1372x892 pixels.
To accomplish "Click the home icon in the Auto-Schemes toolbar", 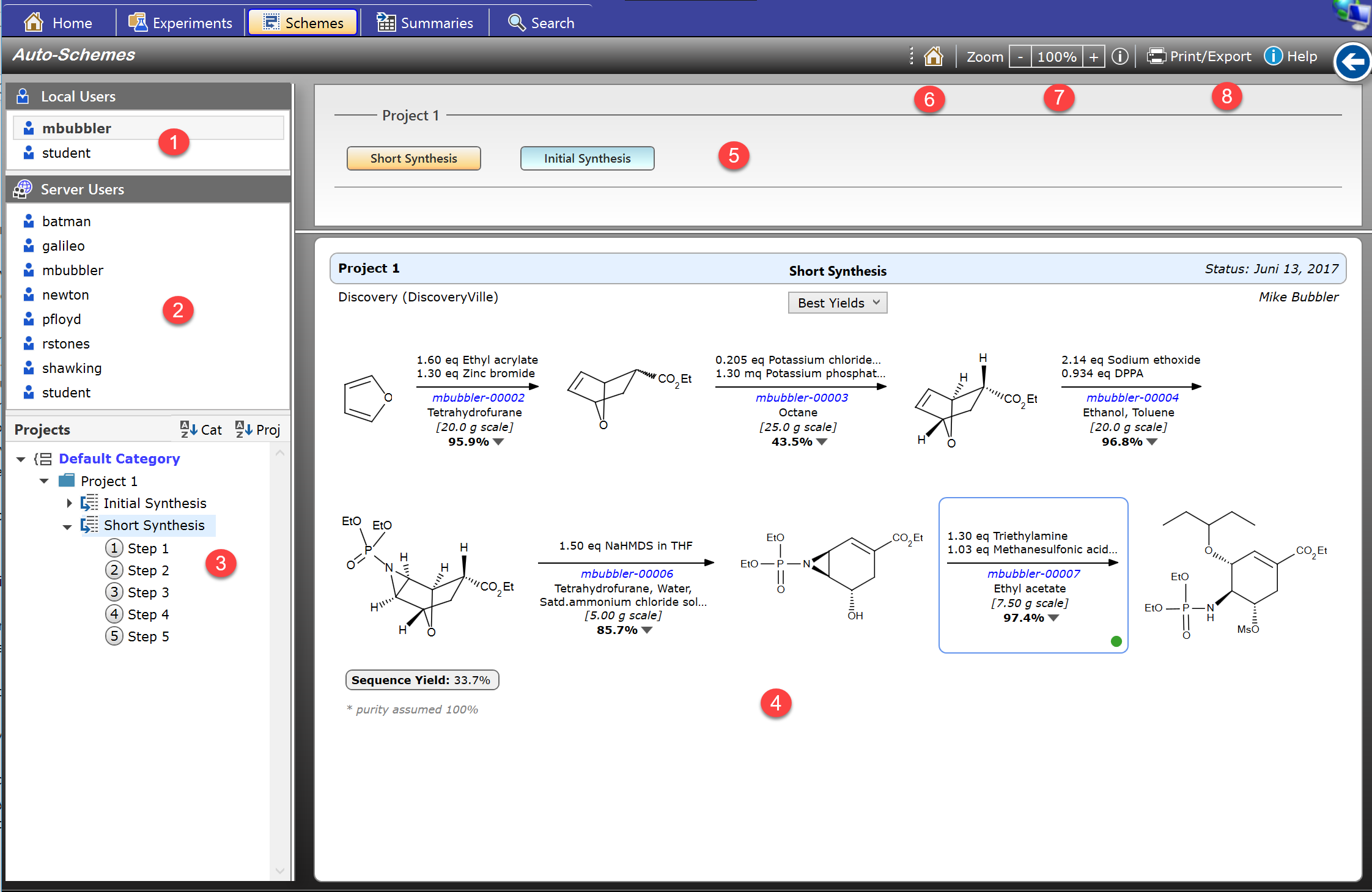I will [x=933, y=56].
